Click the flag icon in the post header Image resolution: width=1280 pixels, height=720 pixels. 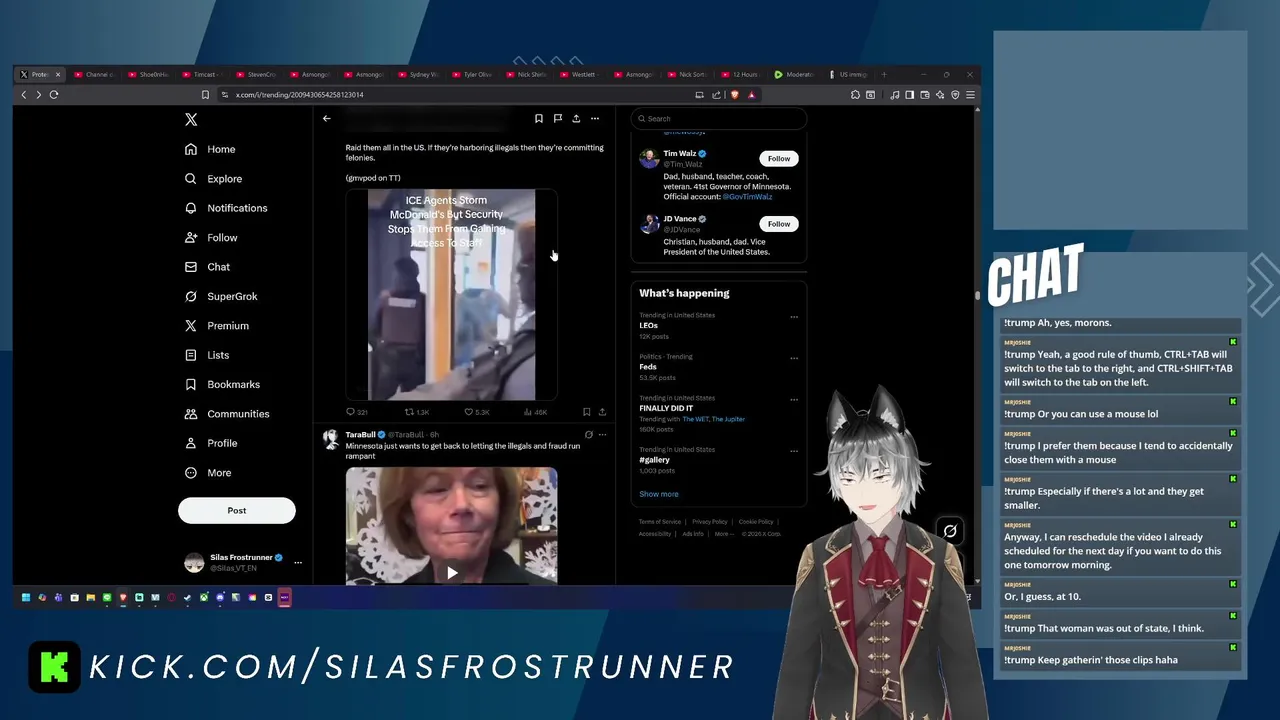click(557, 118)
